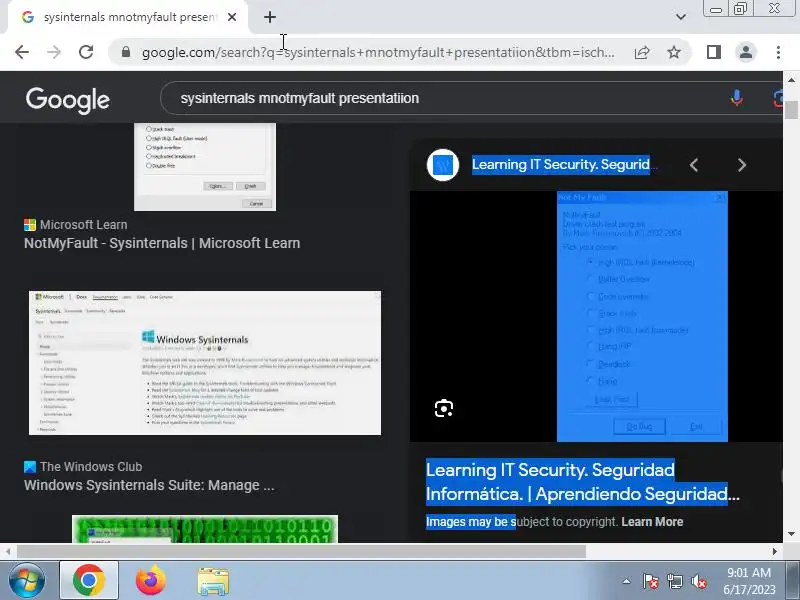Image resolution: width=800 pixels, height=600 pixels.
Task: Click the network tray icon
Action: [674, 581]
